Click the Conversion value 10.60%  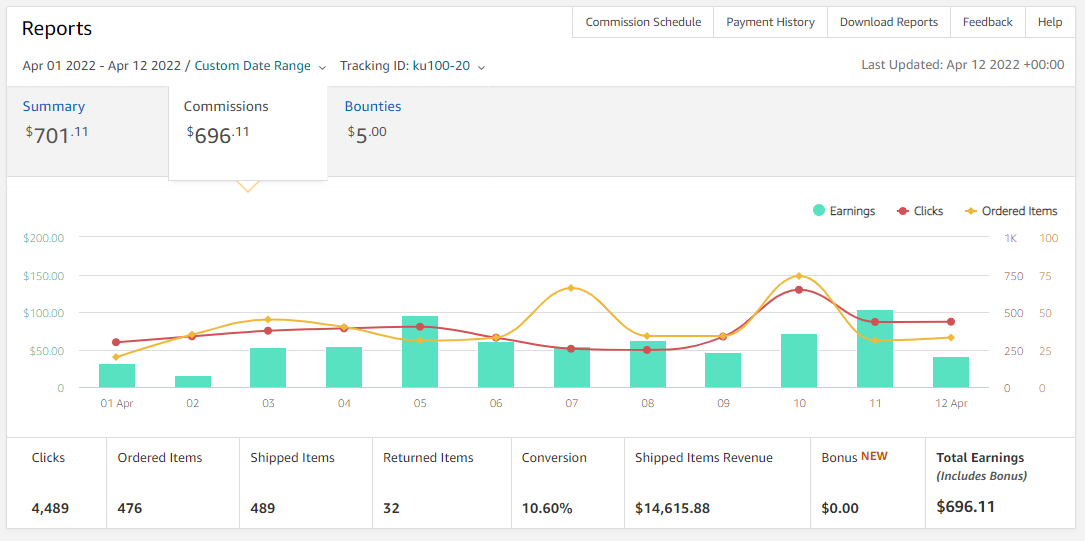[x=547, y=508]
